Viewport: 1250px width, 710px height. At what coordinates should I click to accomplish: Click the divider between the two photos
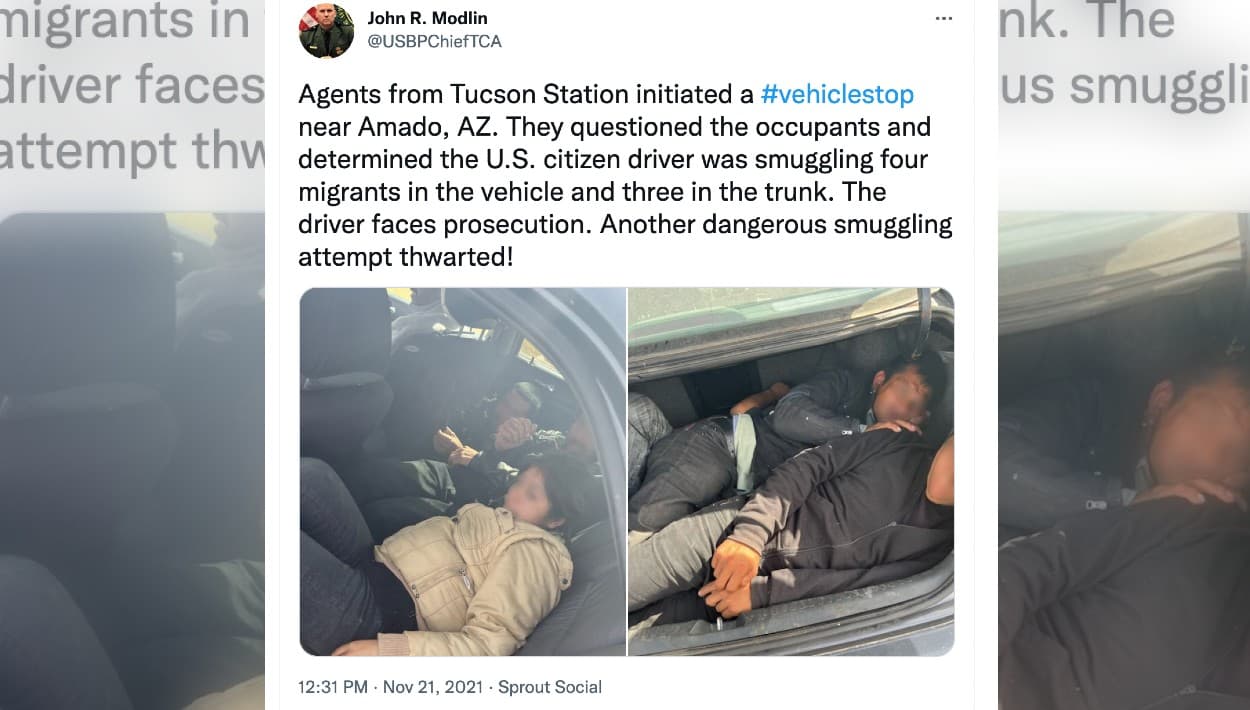click(x=627, y=472)
